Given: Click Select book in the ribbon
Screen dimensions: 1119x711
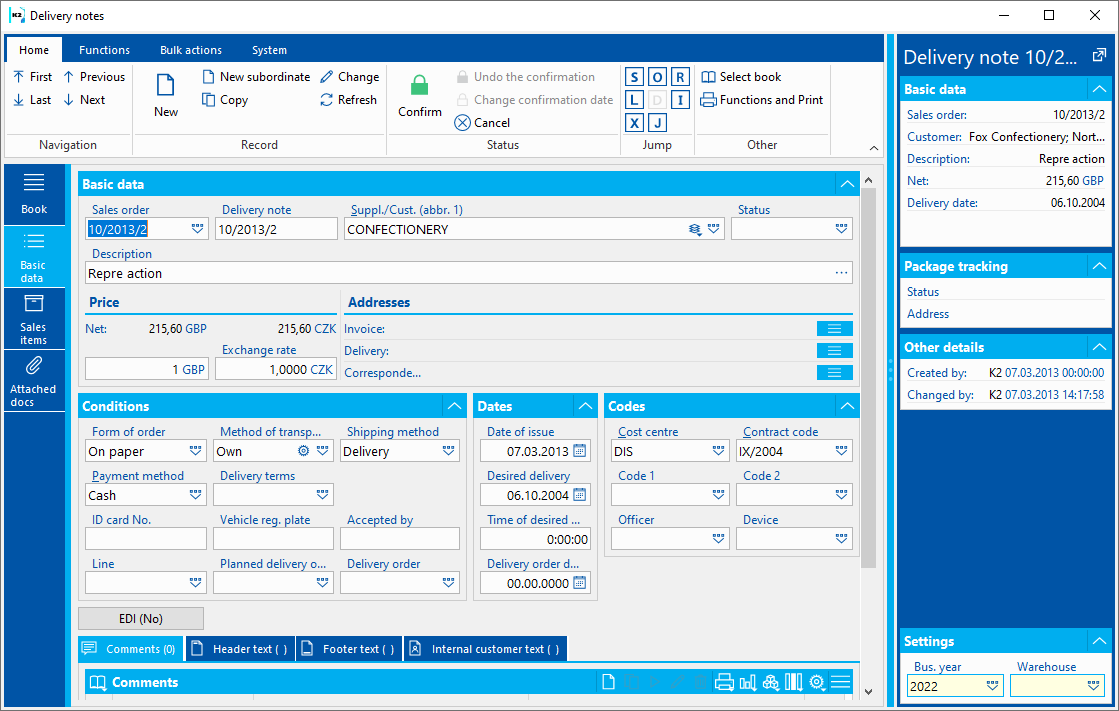Looking at the screenshot, I should click(x=741, y=77).
